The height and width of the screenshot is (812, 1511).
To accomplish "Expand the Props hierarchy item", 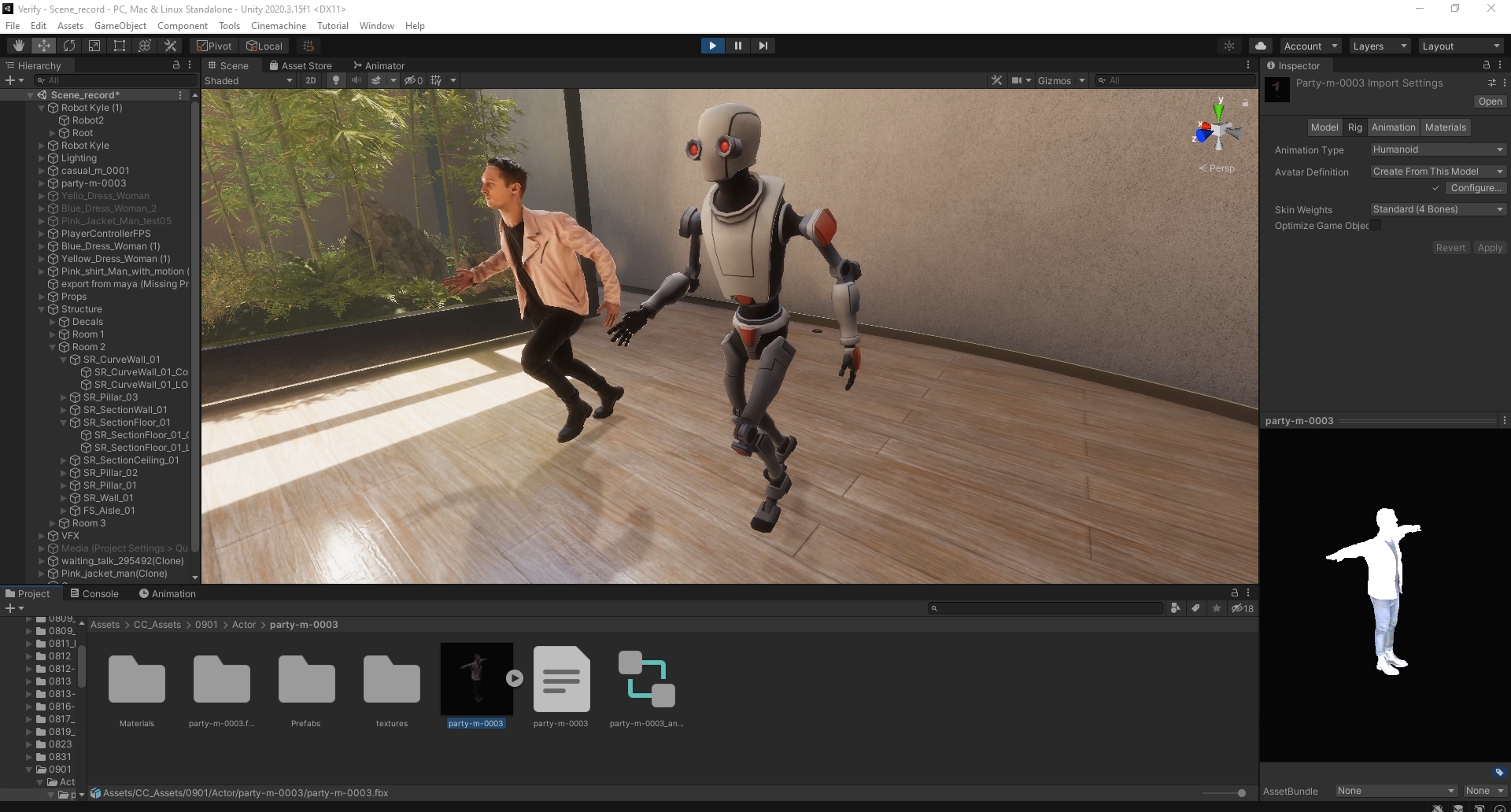I will pos(42,297).
